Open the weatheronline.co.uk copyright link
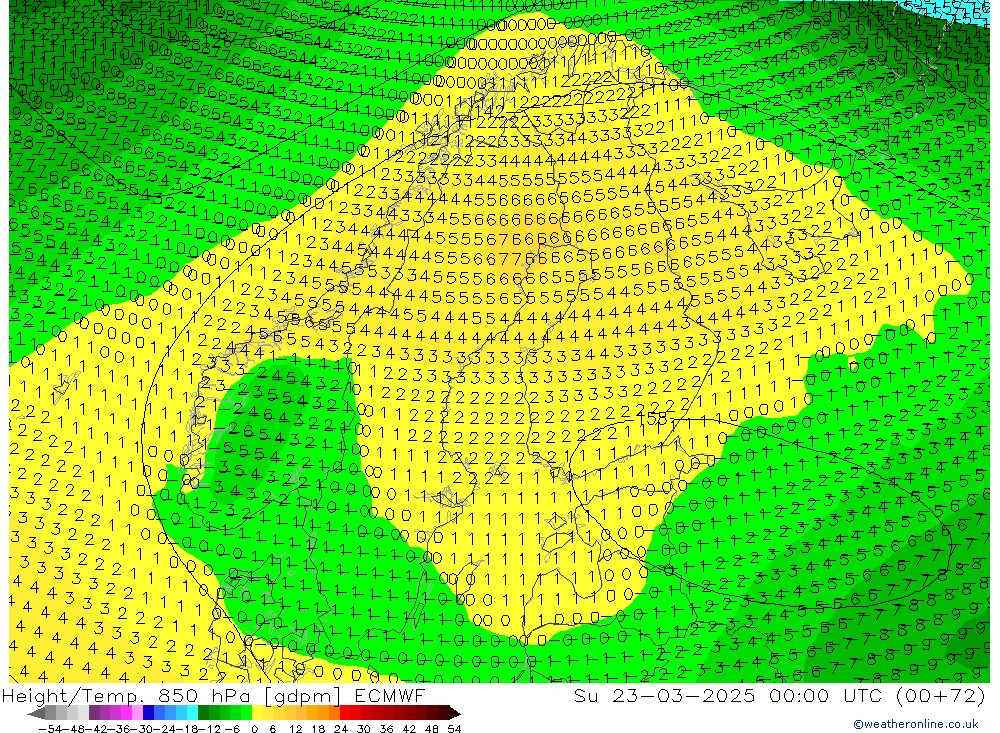Viewport: 1000px width, 733px height. tap(916, 724)
